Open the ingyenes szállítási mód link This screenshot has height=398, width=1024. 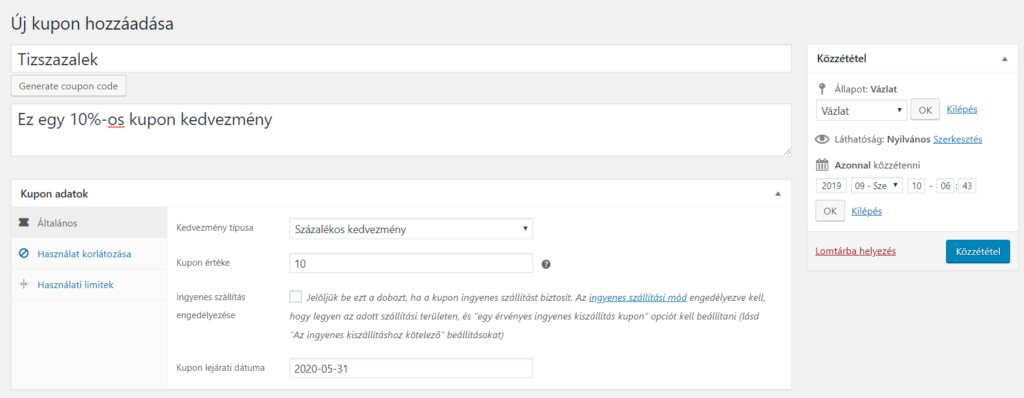(x=637, y=297)
